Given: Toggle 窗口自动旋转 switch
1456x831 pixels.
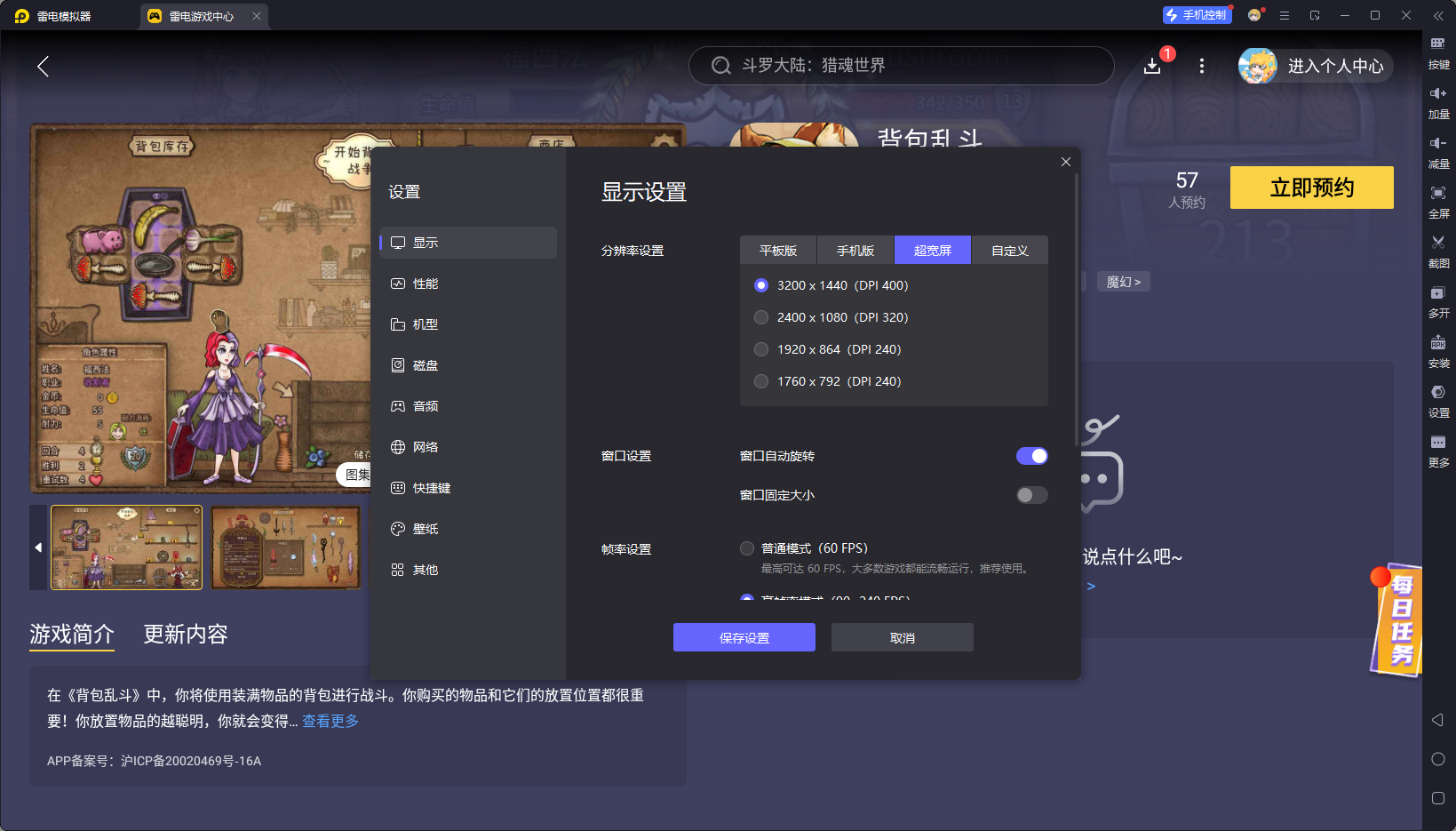Looking at the screenshot, I should pyautogui.click(x=1032, y=456).
